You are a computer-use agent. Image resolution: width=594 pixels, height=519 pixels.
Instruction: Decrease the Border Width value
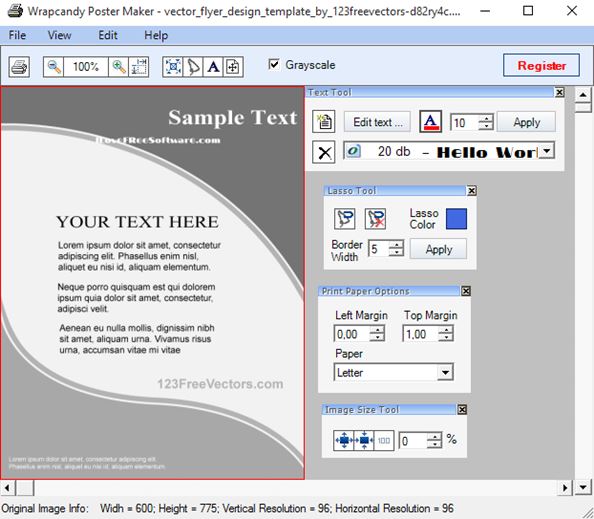point(396,253)
